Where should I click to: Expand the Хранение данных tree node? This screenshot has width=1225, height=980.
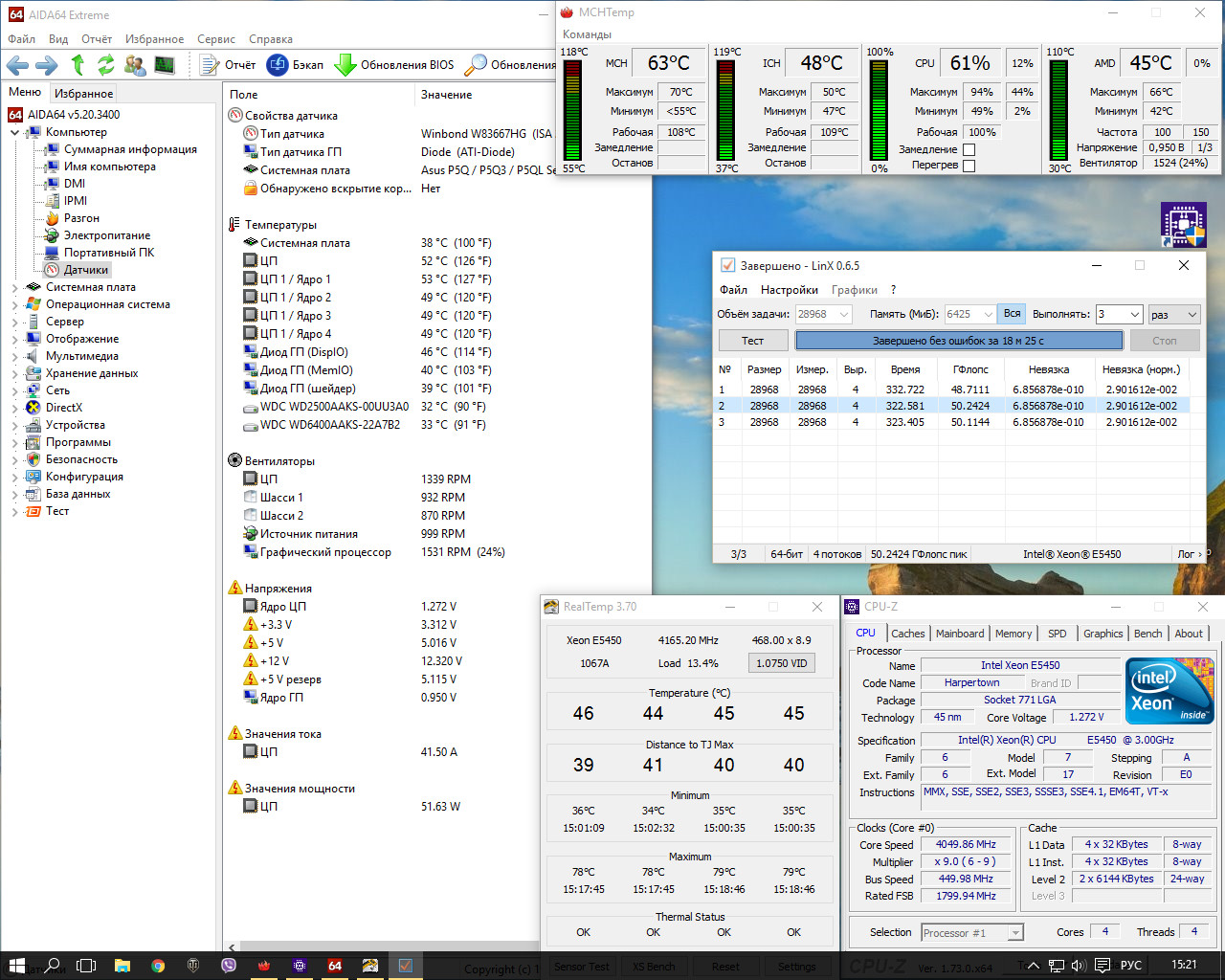[x=14, y=373]
